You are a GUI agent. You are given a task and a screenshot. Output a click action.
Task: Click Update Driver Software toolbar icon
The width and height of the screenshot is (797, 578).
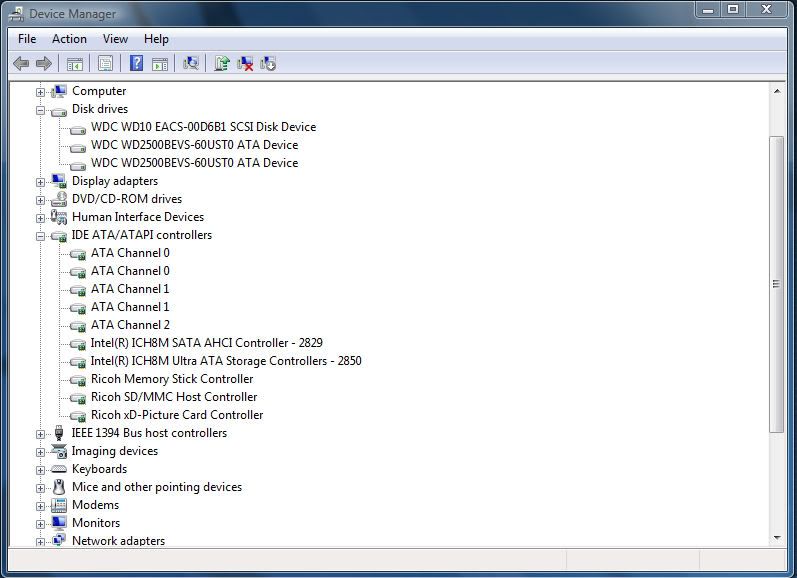point(222,63)
